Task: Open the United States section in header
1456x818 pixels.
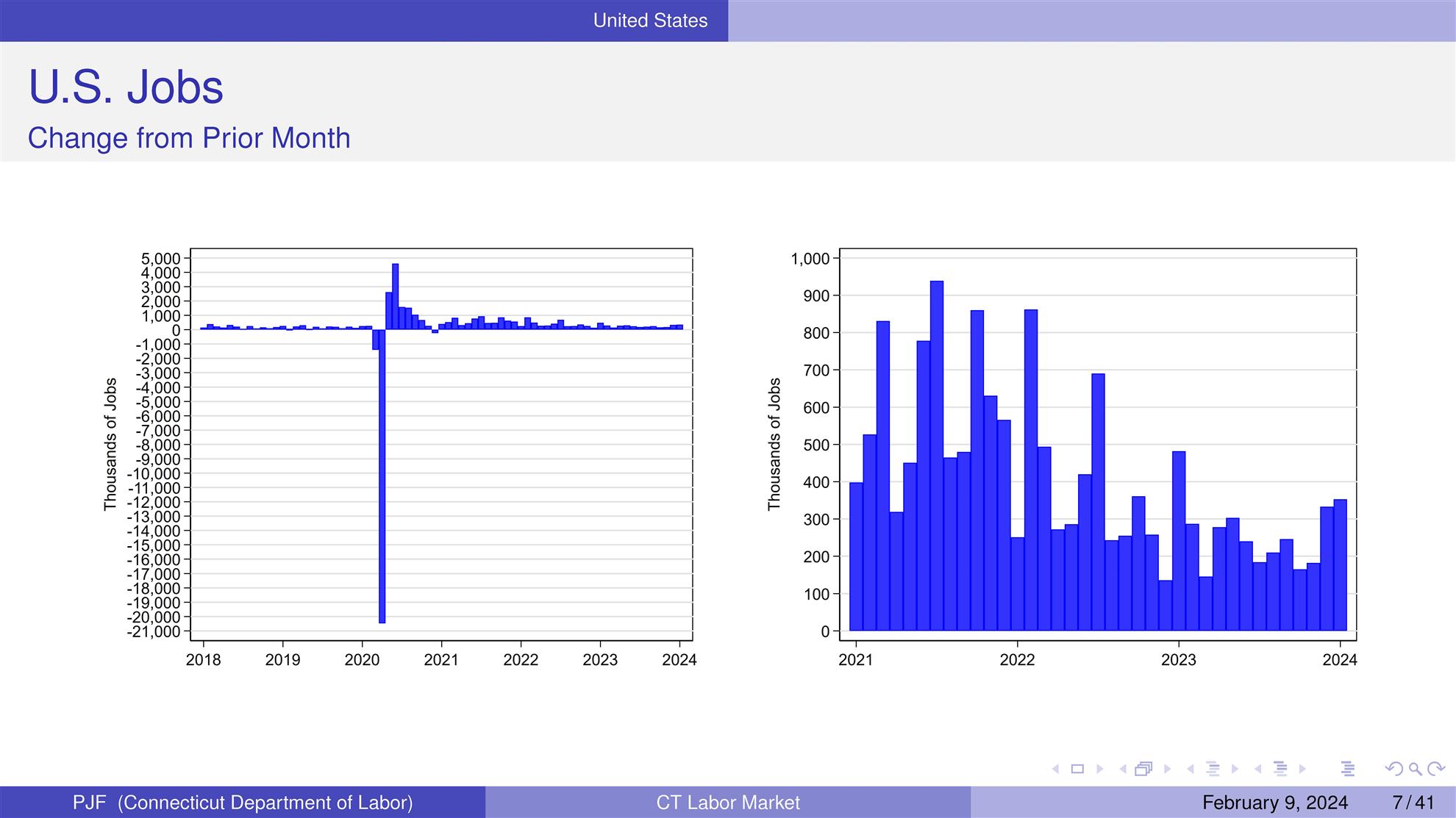Action: (651, 21)
